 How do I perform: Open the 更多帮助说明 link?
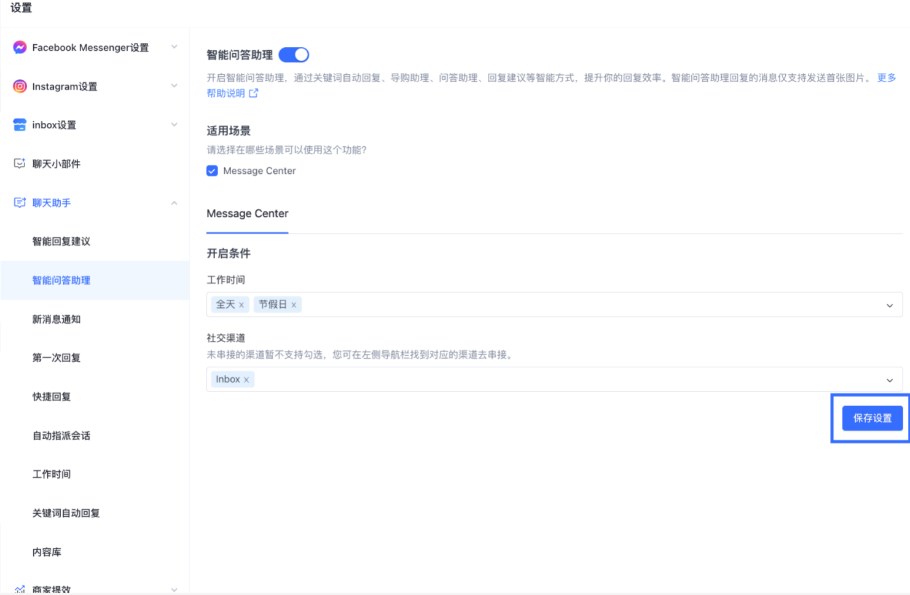pos(885,78)
